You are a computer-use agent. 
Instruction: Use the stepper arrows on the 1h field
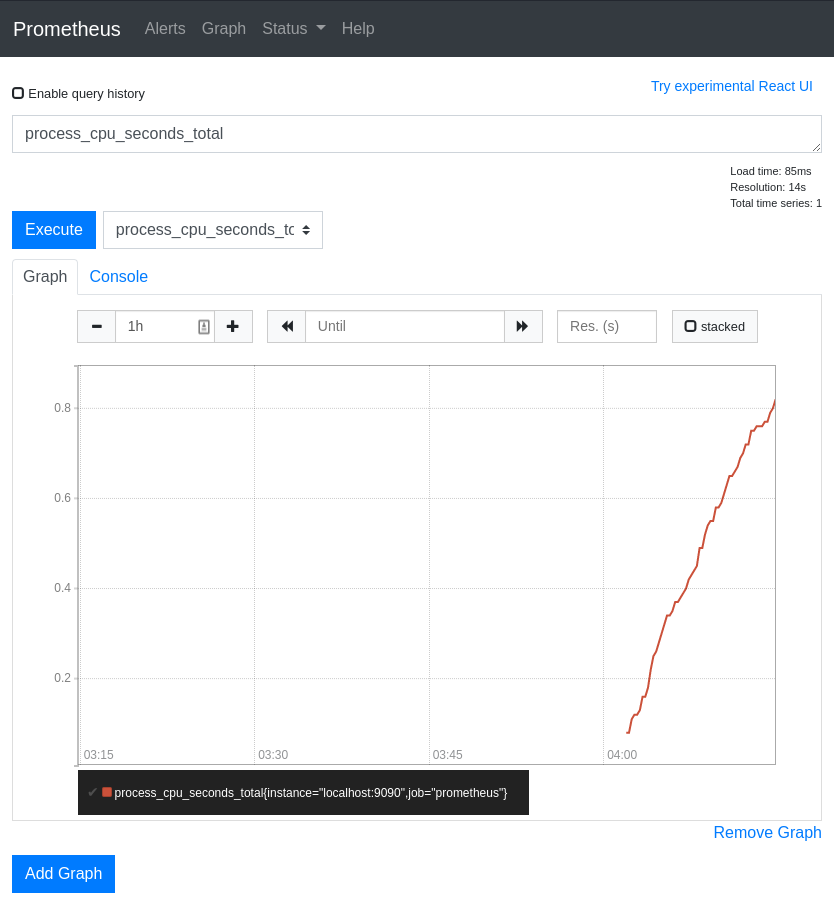204,326
